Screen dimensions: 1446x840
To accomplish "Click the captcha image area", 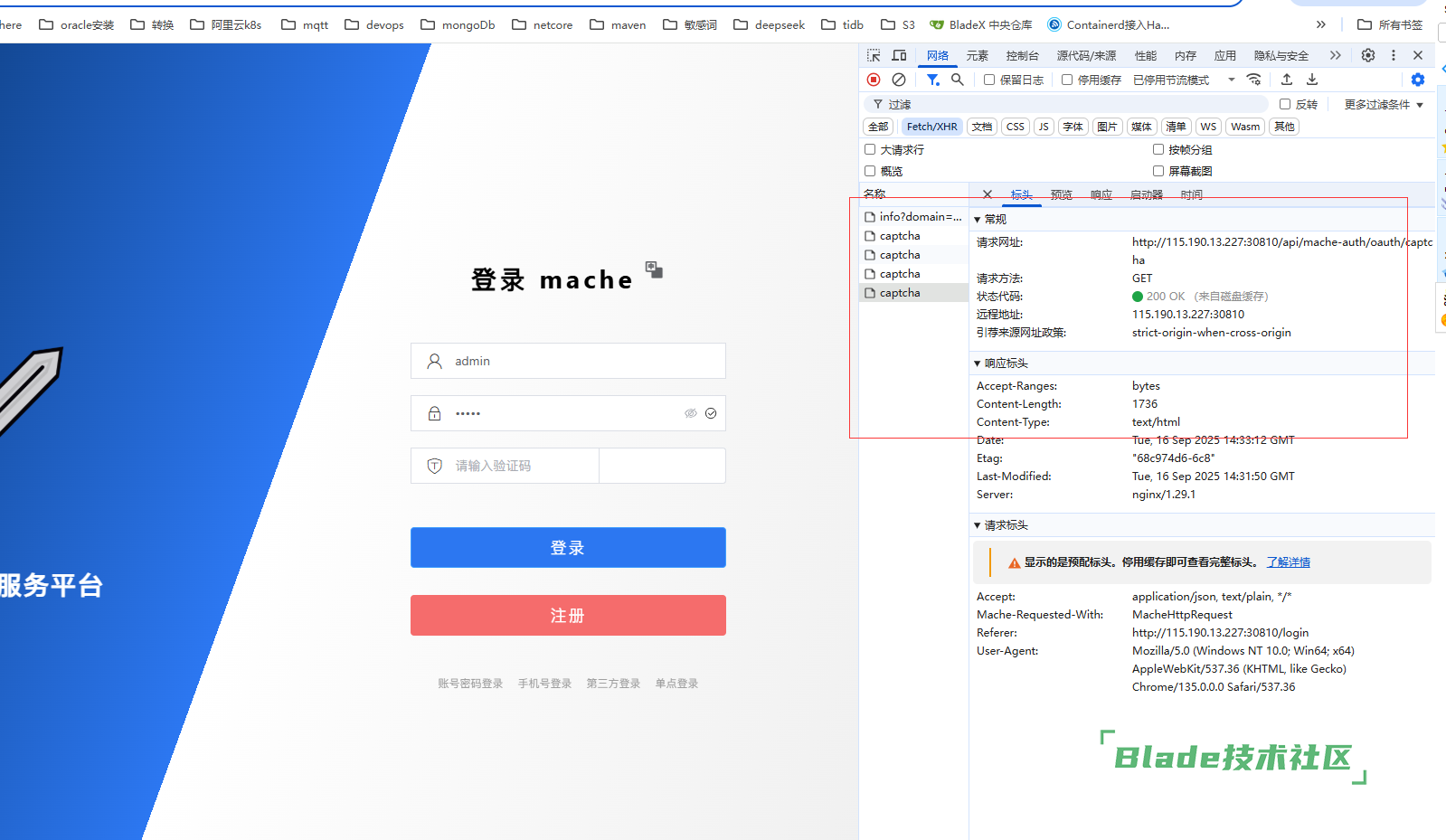I will 663,466.
